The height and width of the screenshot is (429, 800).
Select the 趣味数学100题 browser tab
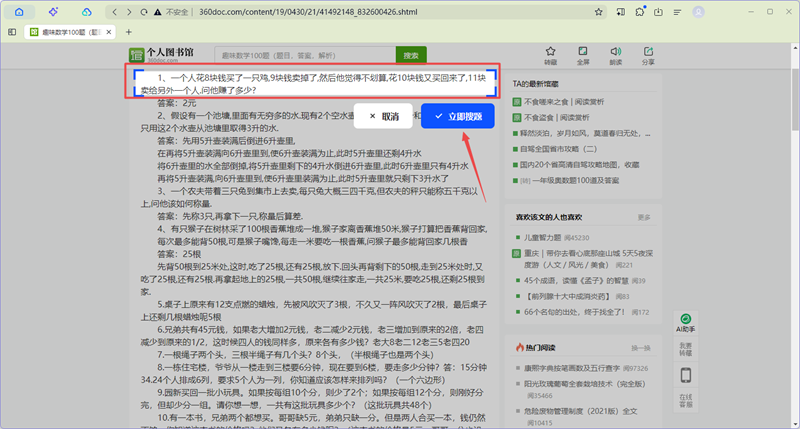tap(70, 32)
